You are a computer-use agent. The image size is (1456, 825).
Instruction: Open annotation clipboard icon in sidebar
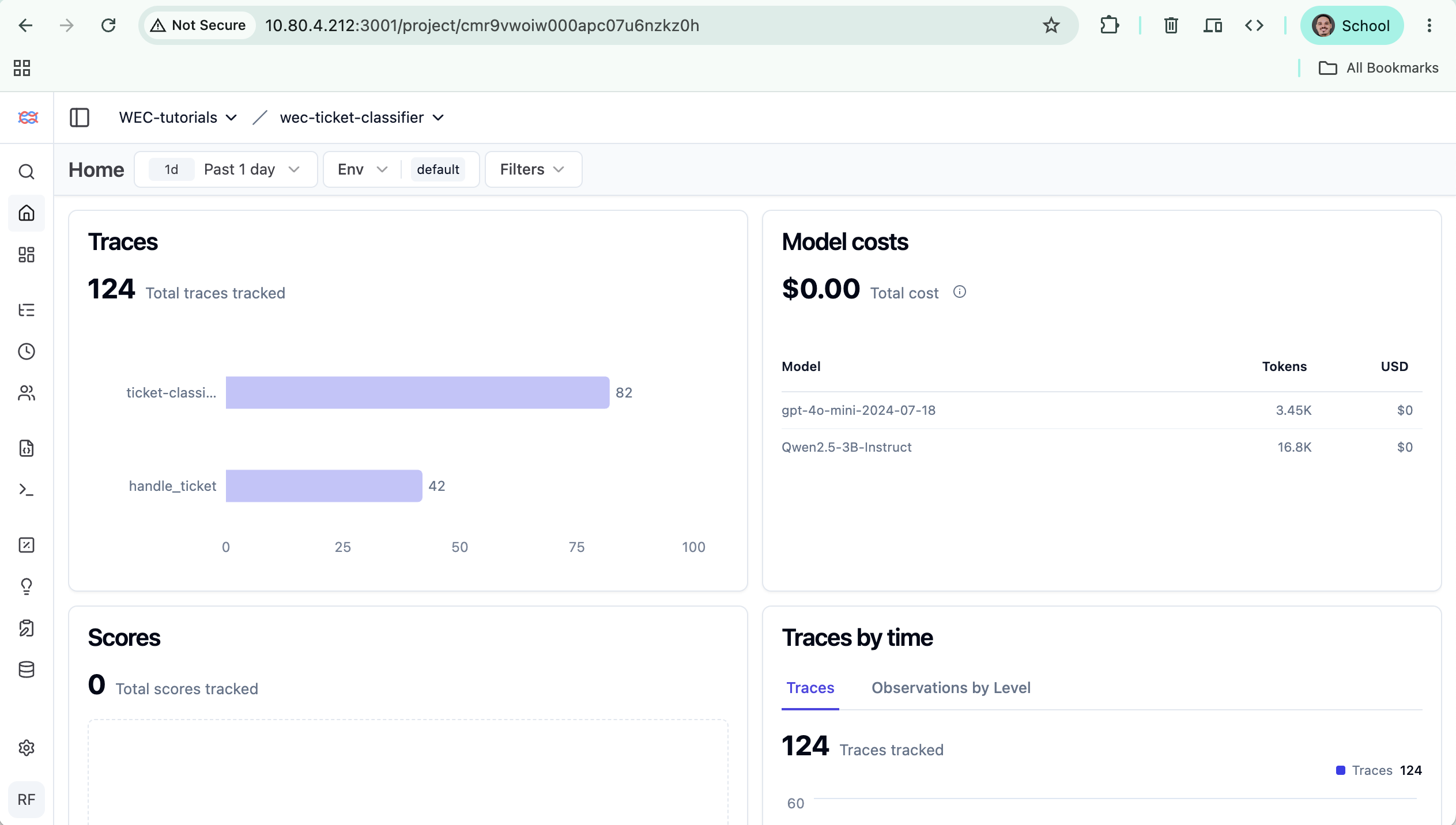pos(27,628)
